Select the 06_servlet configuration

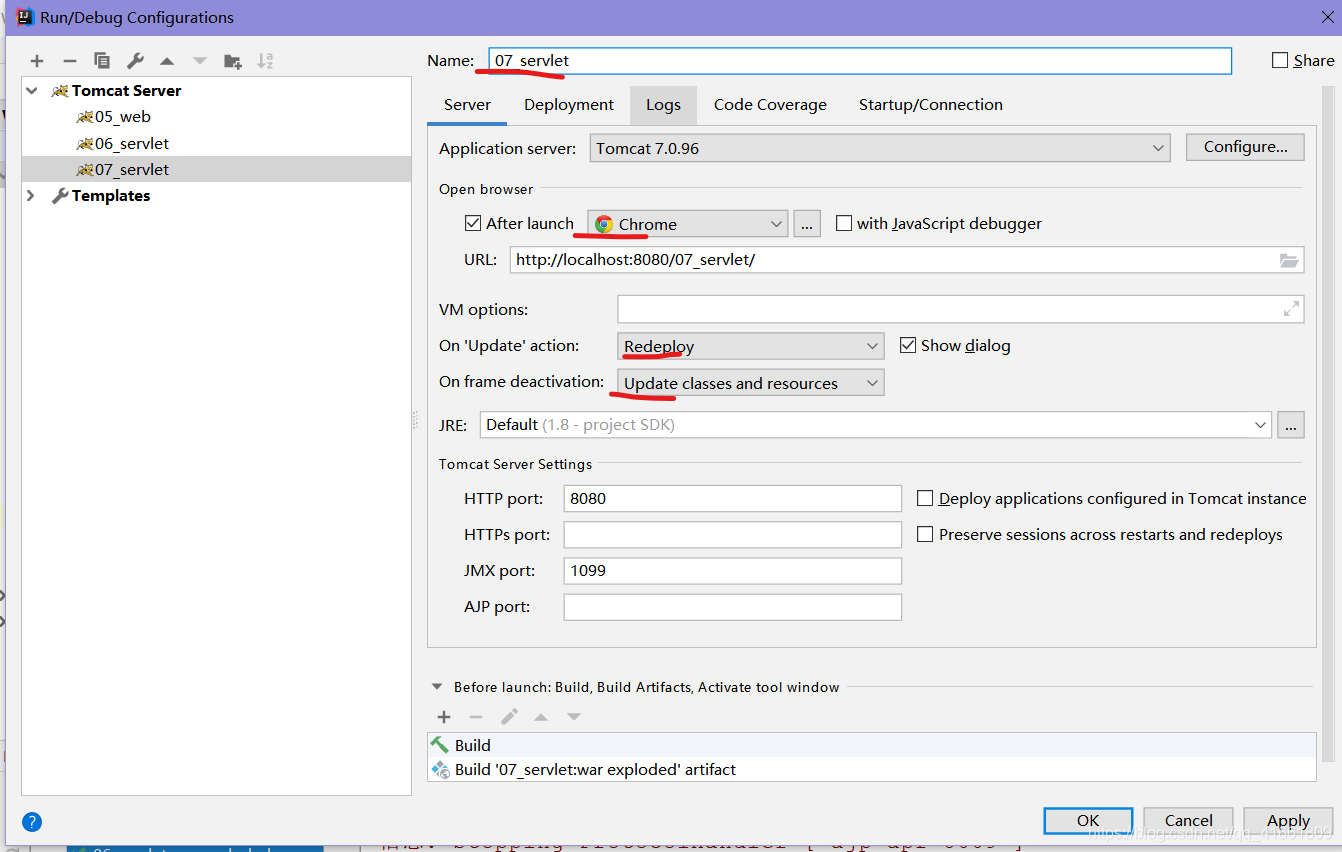click(x=131, y=142)
